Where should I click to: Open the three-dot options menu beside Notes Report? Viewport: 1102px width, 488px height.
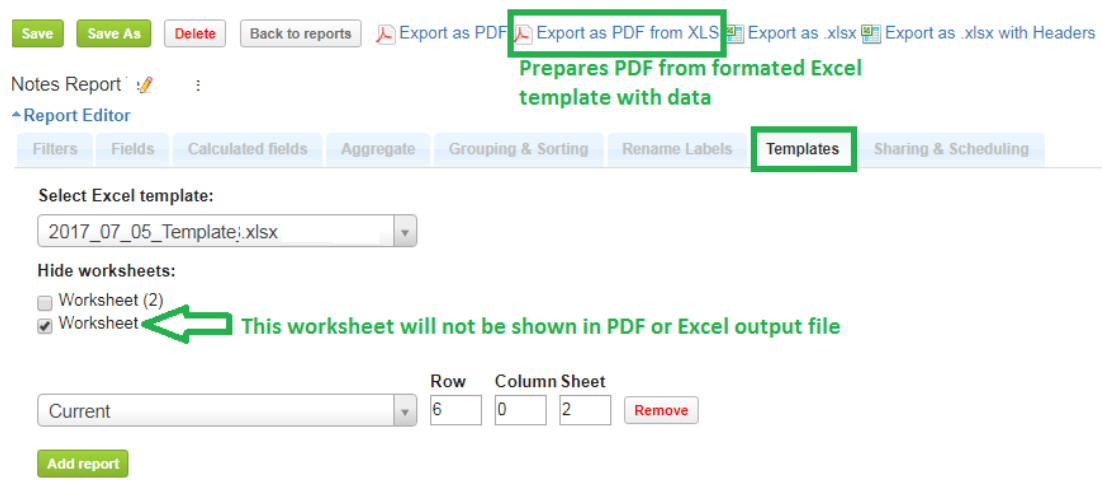tap(198, 85)
